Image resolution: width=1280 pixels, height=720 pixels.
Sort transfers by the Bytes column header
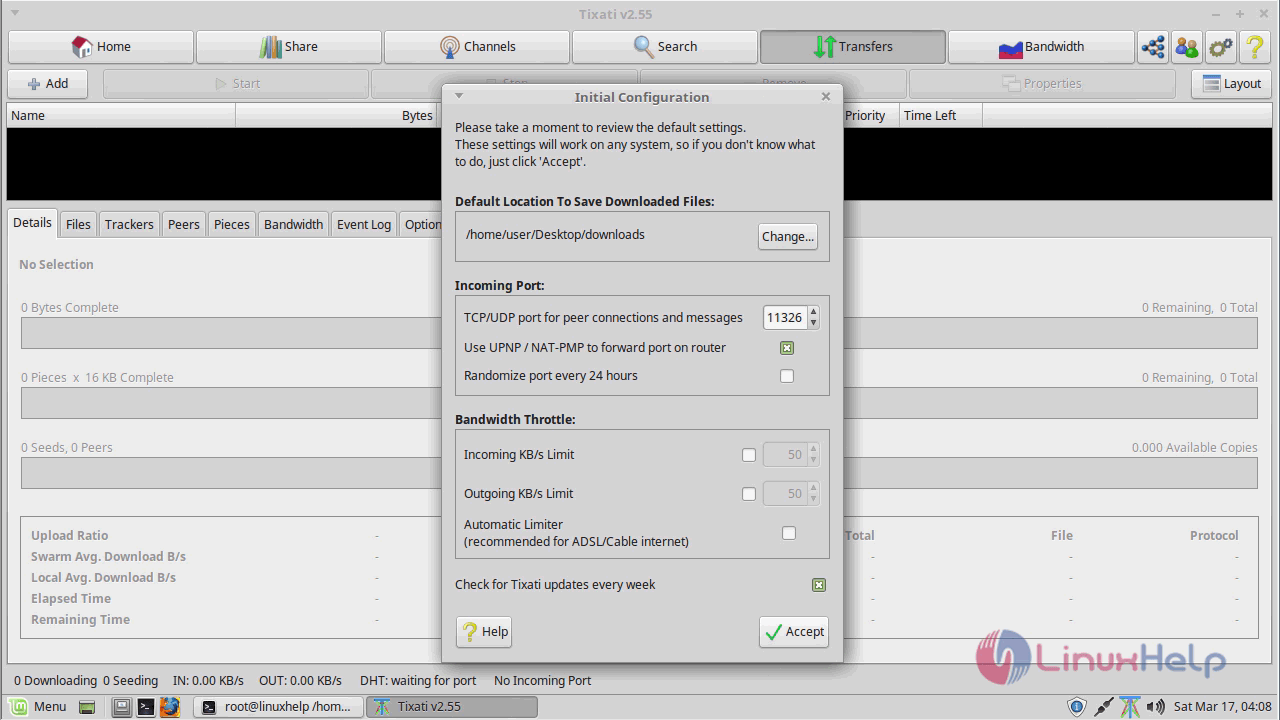[x=337, y=116]
